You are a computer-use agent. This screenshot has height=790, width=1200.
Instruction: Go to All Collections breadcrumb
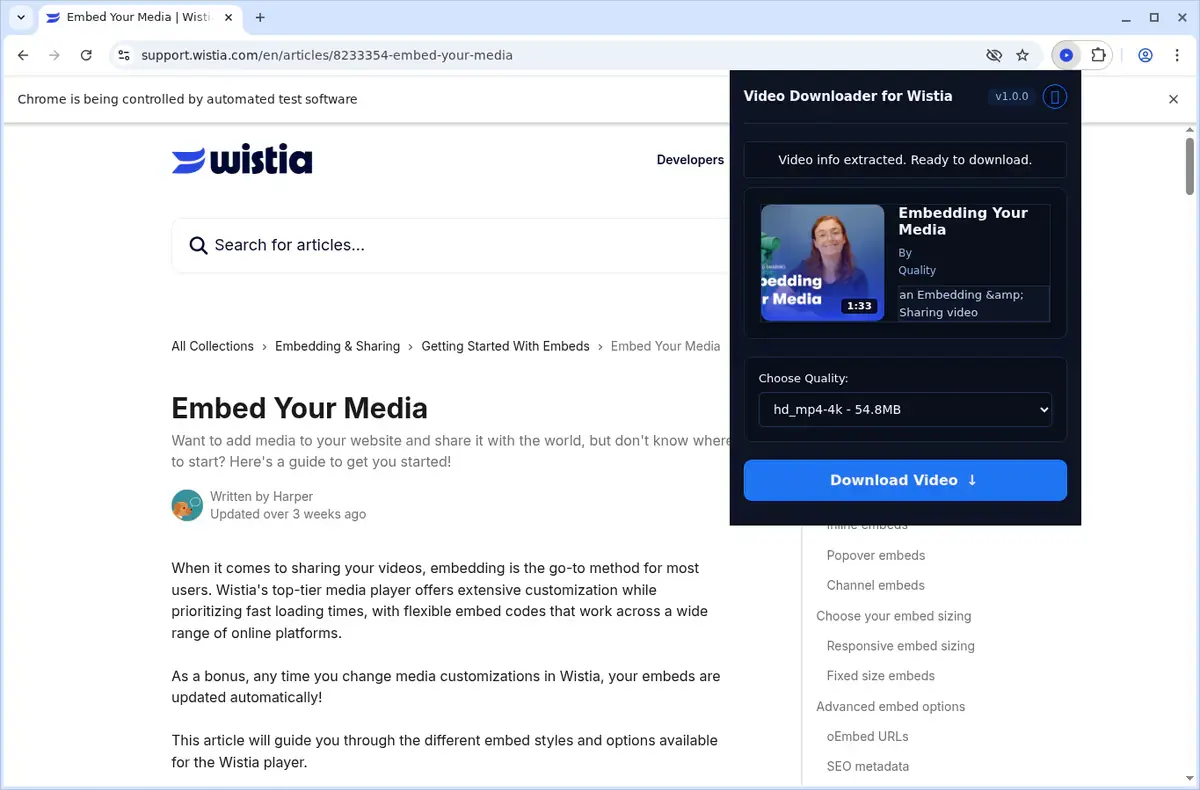click(212, 346)
